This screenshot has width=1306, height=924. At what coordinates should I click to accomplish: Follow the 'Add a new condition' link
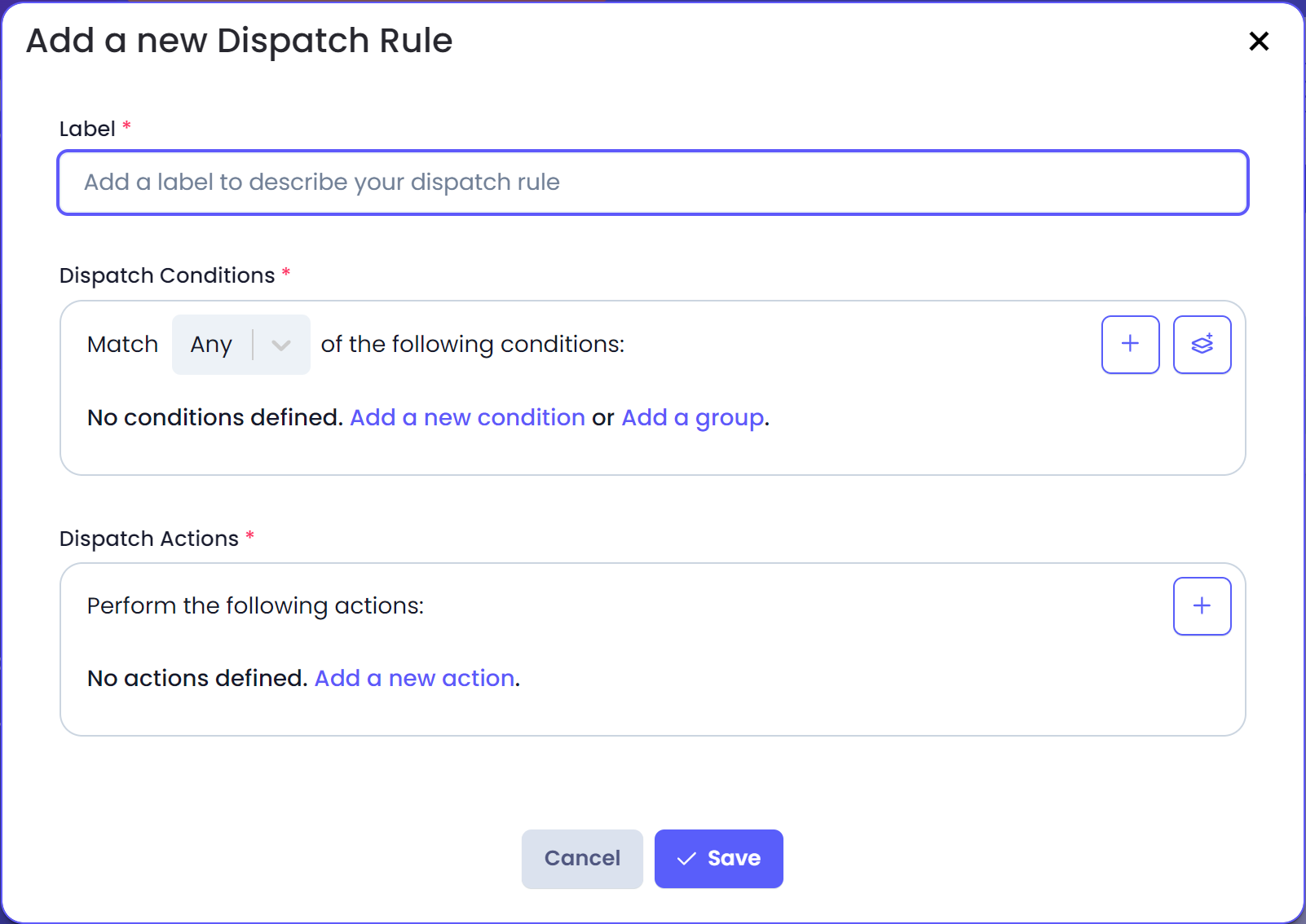point(467,417)
